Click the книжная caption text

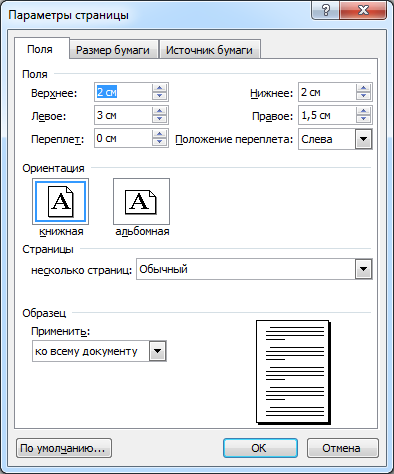click(61, 231)
